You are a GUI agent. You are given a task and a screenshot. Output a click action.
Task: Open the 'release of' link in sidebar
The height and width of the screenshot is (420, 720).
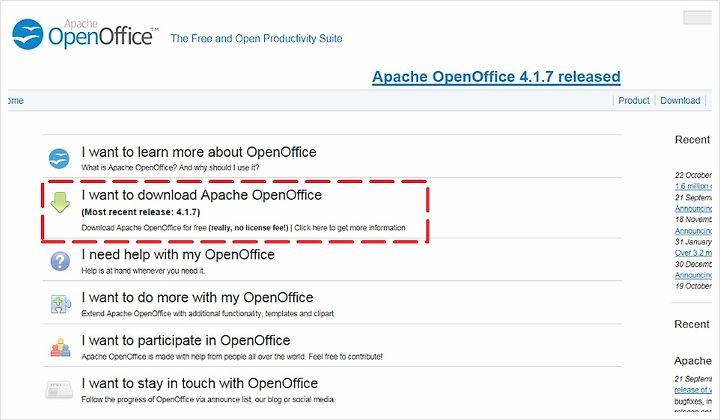point(693,390)
